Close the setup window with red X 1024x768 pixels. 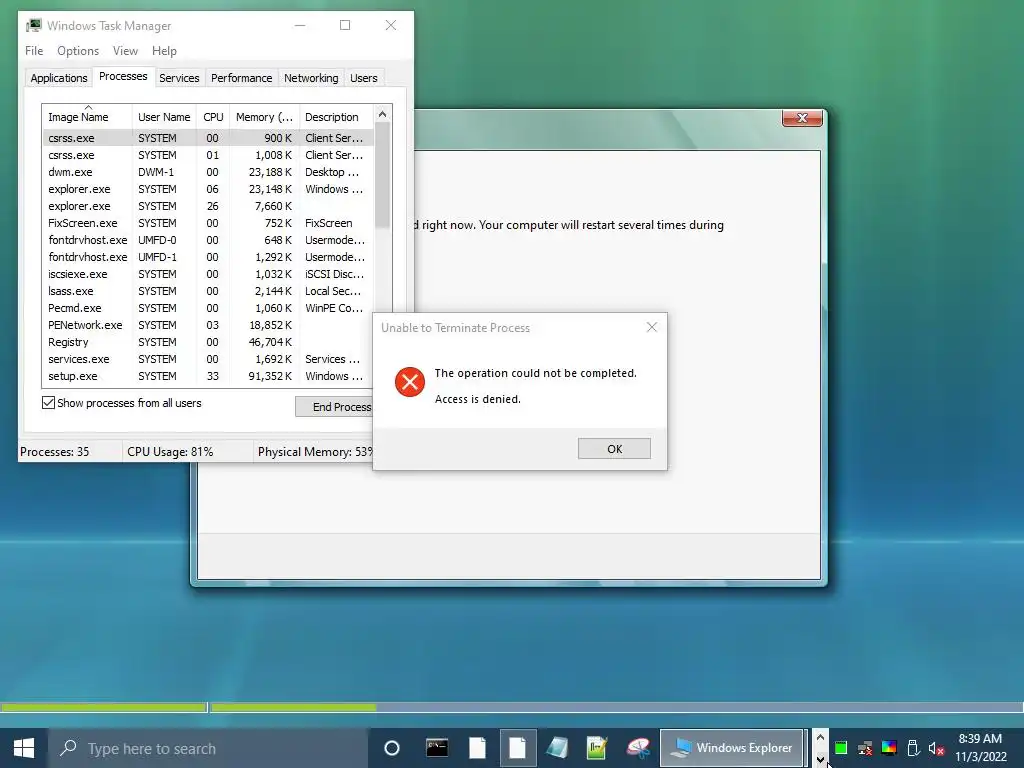click(x=802, y=118)
